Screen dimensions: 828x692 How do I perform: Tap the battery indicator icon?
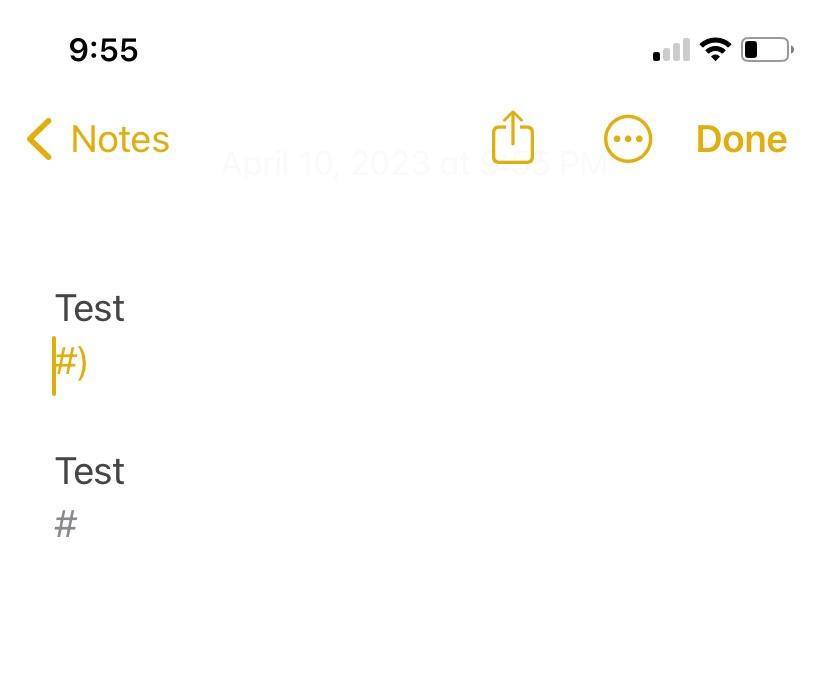(x=766, y=49)
